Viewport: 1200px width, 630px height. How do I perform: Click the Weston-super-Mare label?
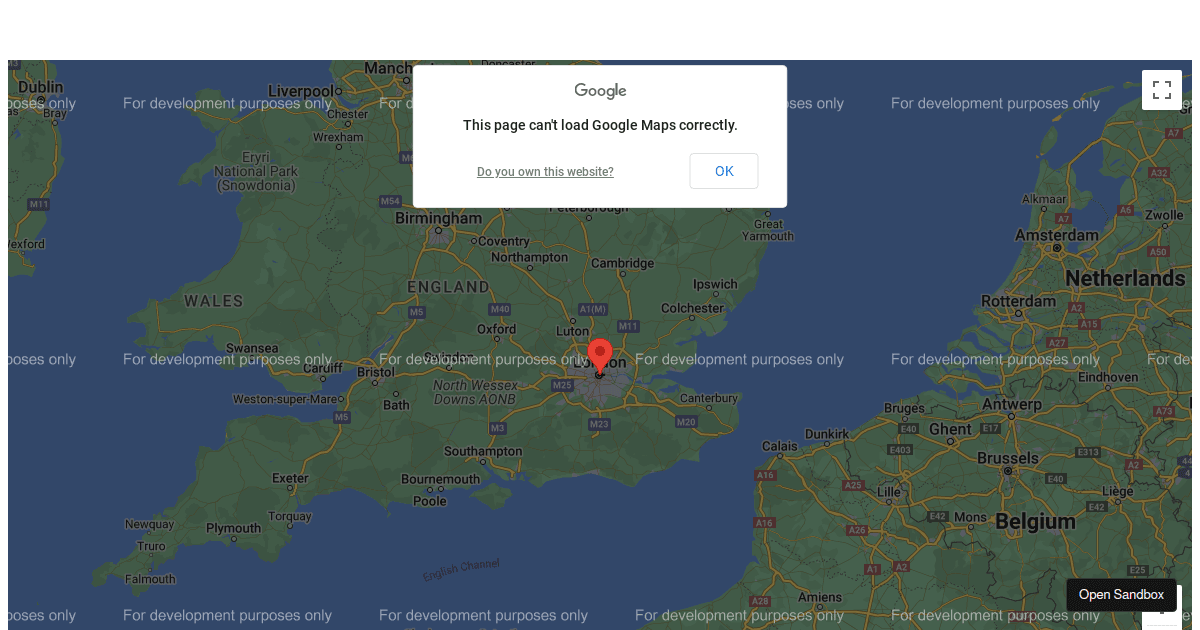pos(285,399)
